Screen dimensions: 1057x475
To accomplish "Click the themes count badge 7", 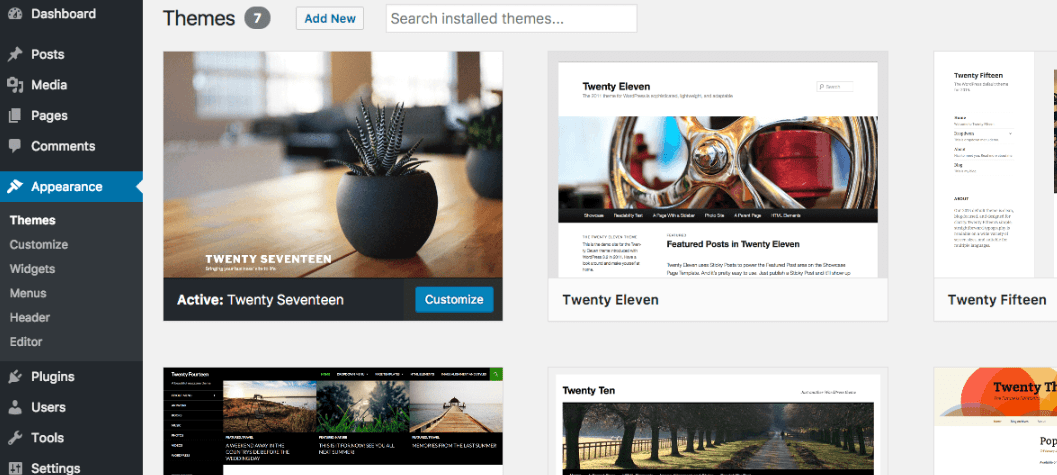I will point(257,18).
